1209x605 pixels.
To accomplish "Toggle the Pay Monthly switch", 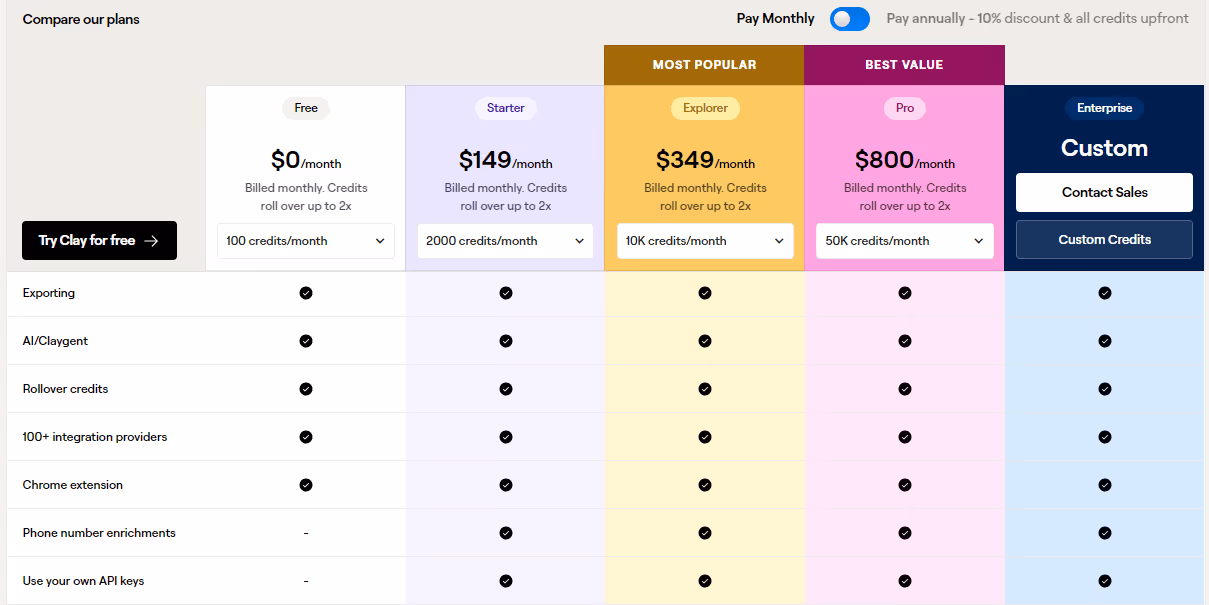I will pyautogui.click(x=849, y=19).
